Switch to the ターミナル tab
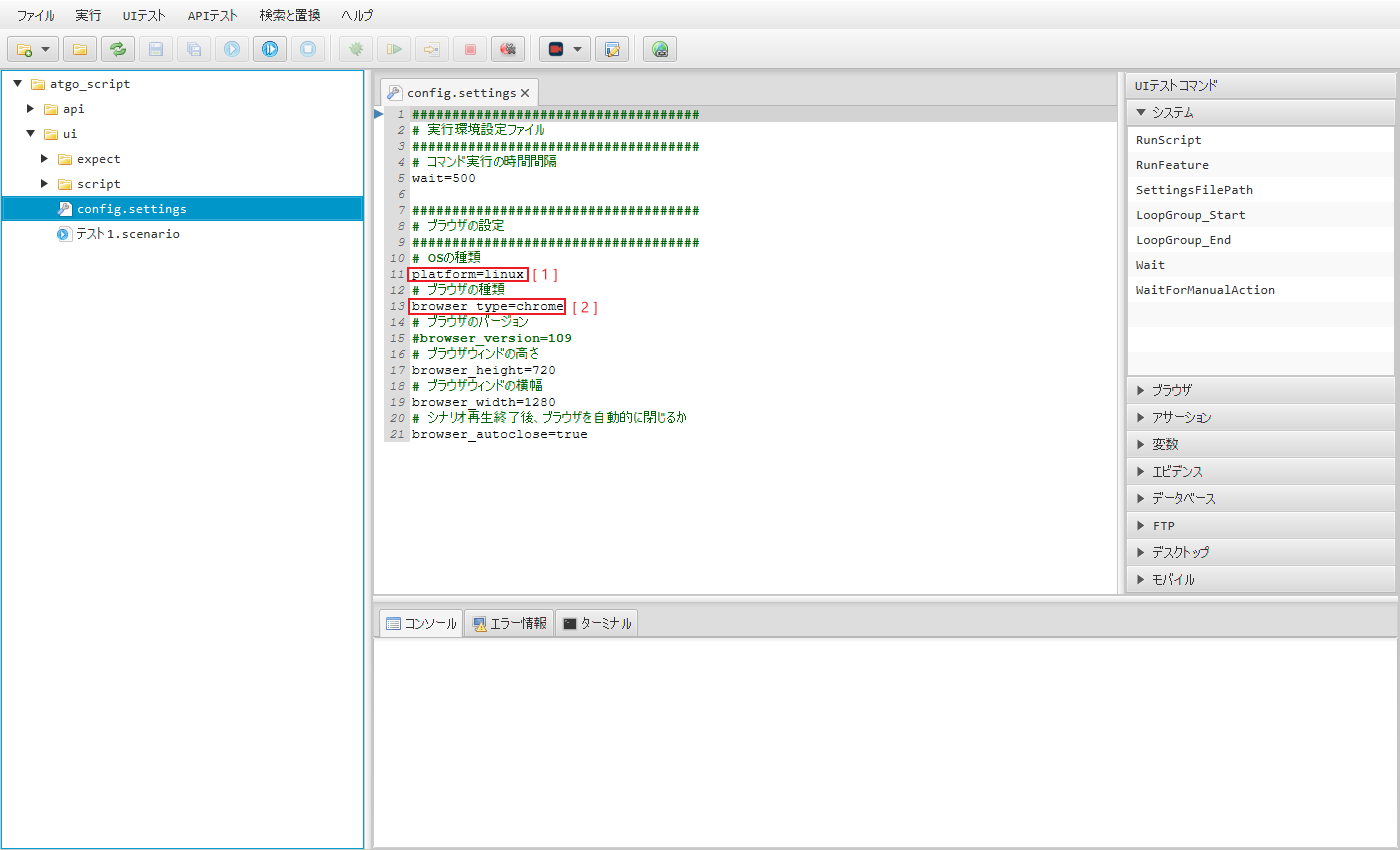The height and width of the screenshot is (850, 1400). coord(597,623)
